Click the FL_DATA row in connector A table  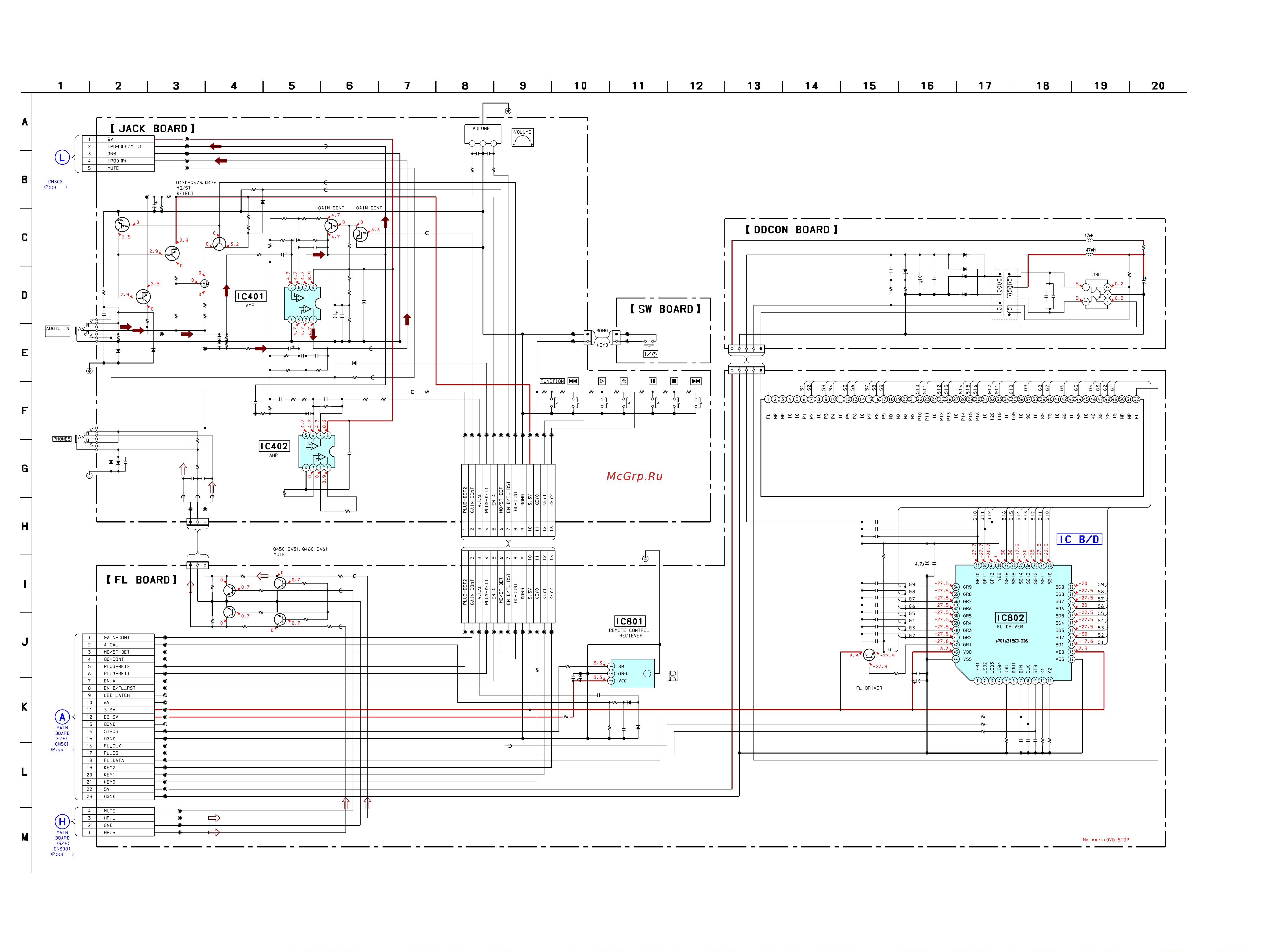tap(118, 760)
